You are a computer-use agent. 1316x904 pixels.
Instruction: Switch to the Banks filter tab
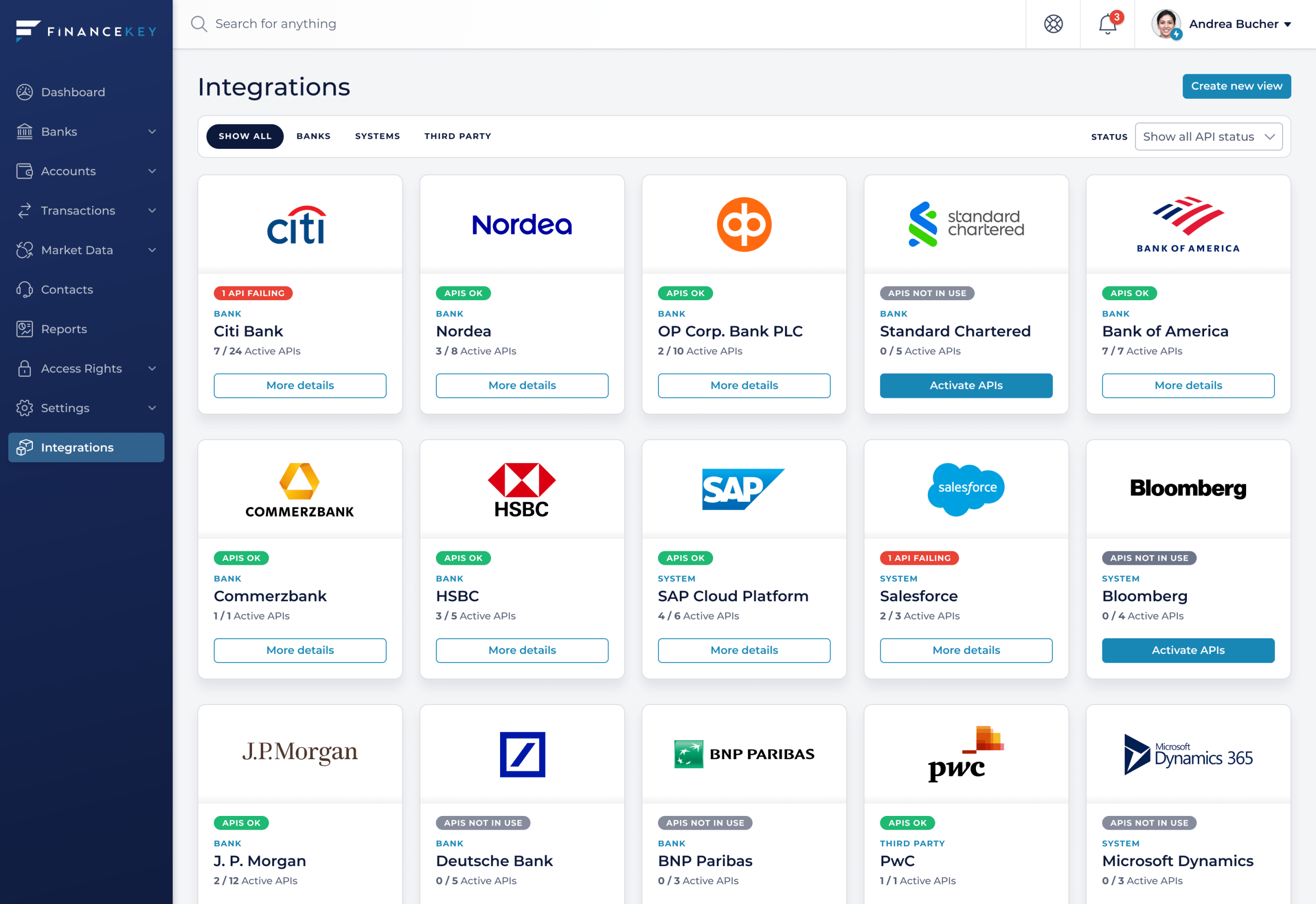[x=313, y=136]
